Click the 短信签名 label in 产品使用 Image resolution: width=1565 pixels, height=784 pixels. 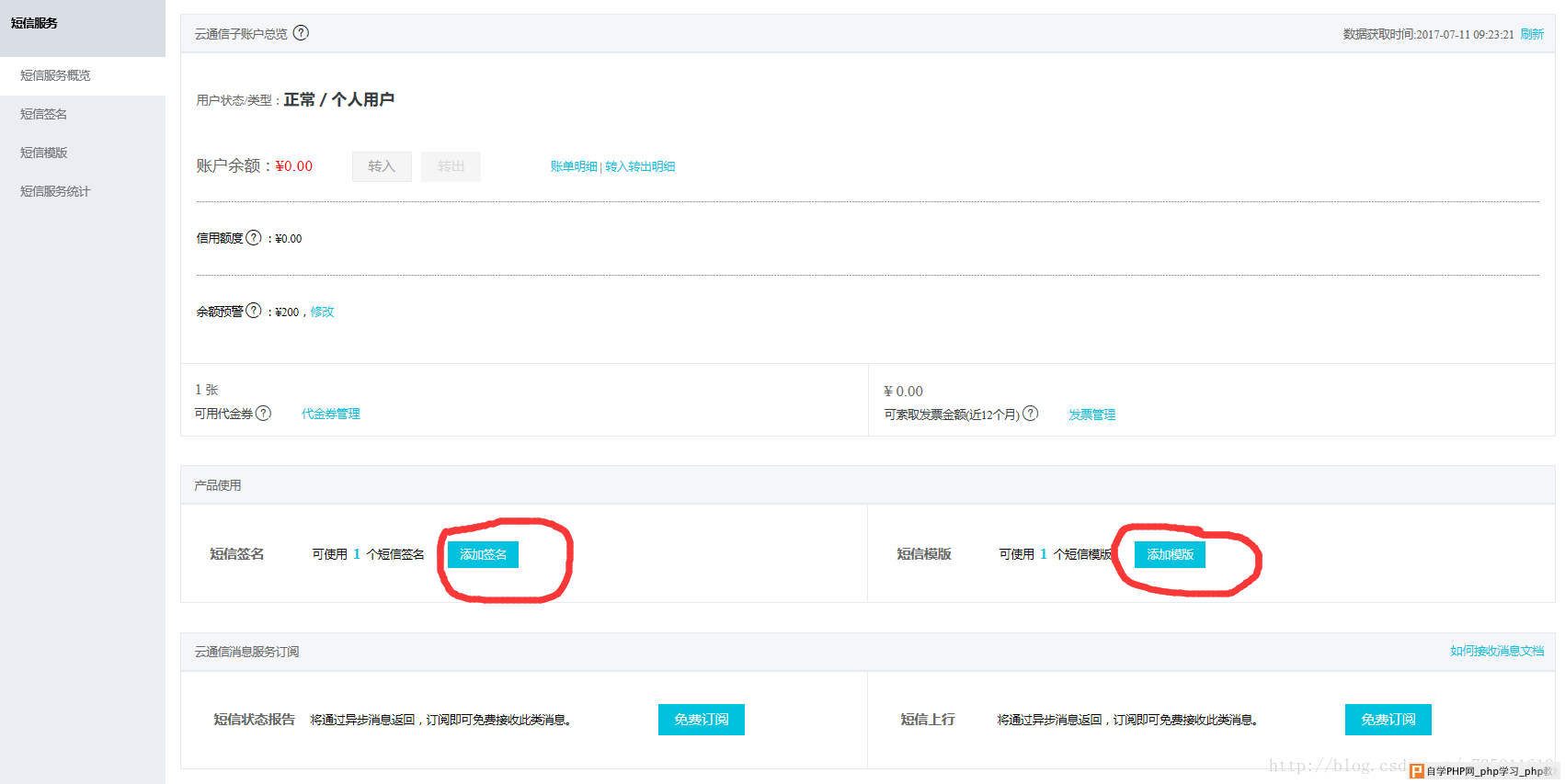pyautogui.click(x=237, y=554)
